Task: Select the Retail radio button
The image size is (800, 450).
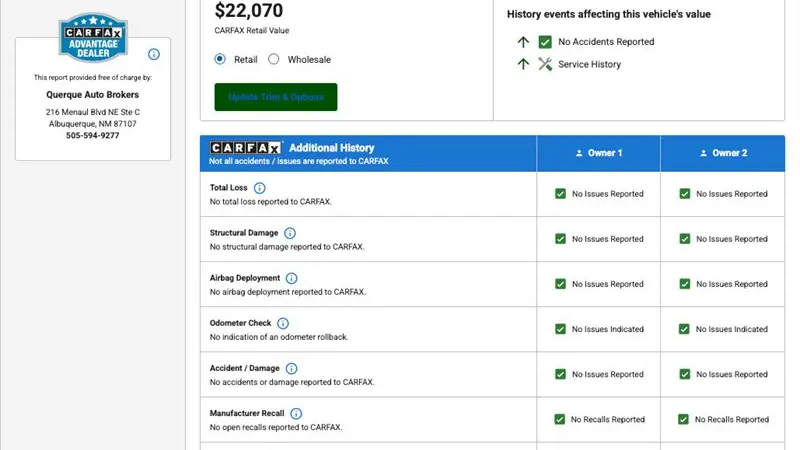Action: (220, 59)
